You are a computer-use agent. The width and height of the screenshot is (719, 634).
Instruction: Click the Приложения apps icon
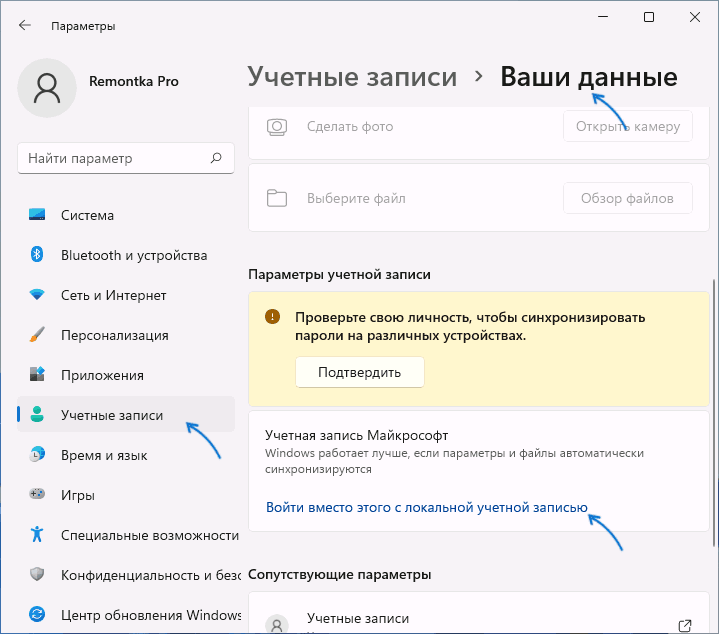37,375
